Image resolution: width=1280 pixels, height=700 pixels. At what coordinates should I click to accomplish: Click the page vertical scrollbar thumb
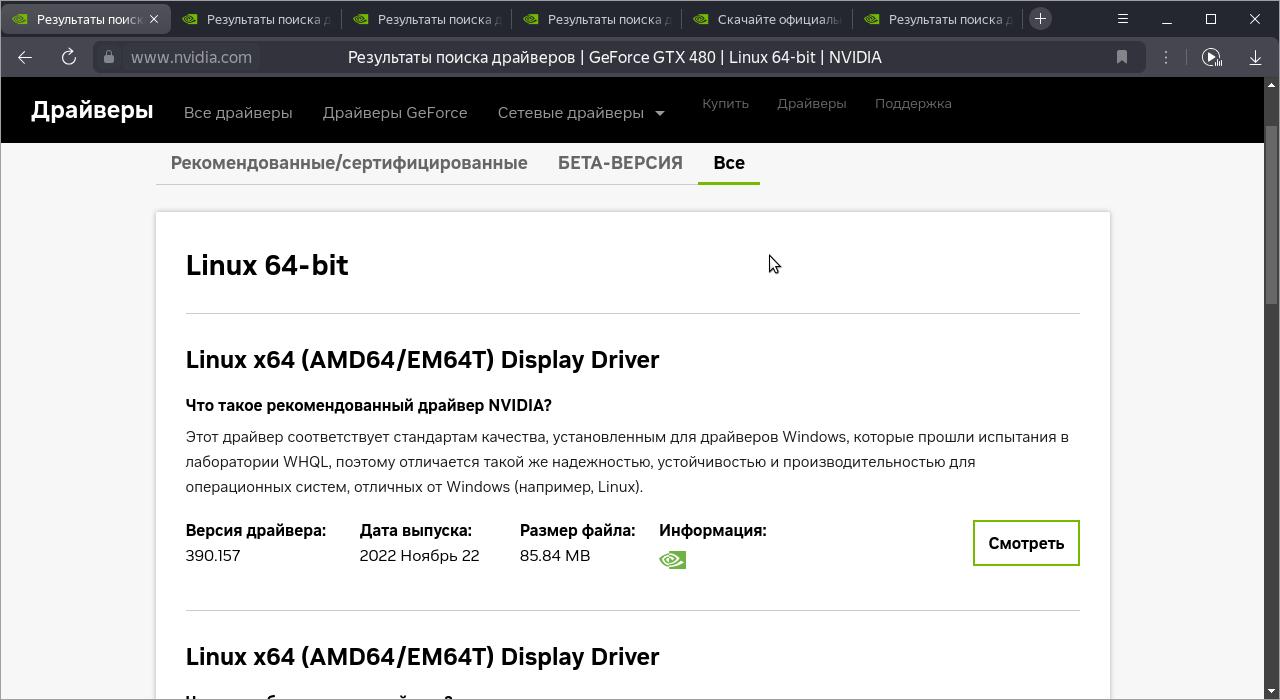(1272, 215)
